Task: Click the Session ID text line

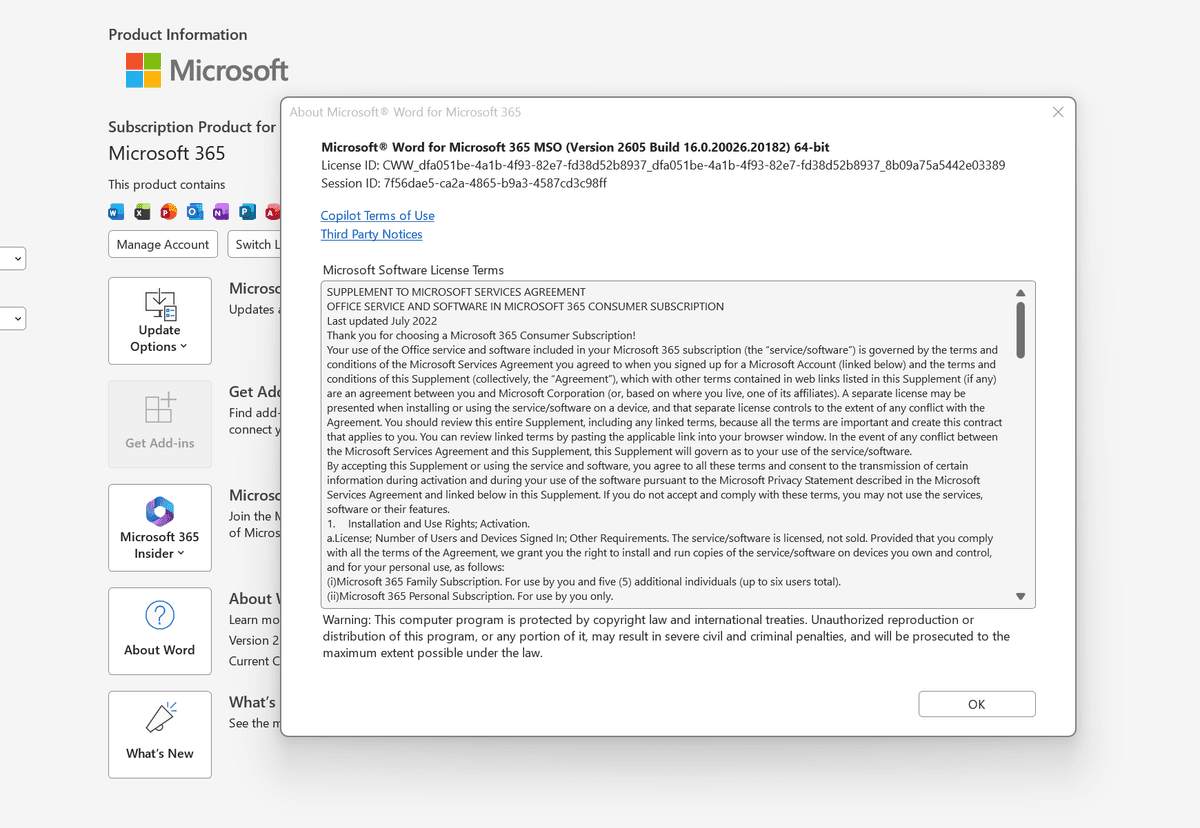Action: point(464,183)
